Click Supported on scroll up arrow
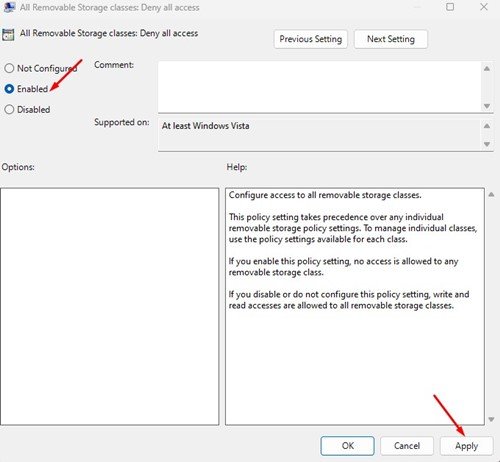Viewport: 500px width, 462px height. click(x=487, y=126)
